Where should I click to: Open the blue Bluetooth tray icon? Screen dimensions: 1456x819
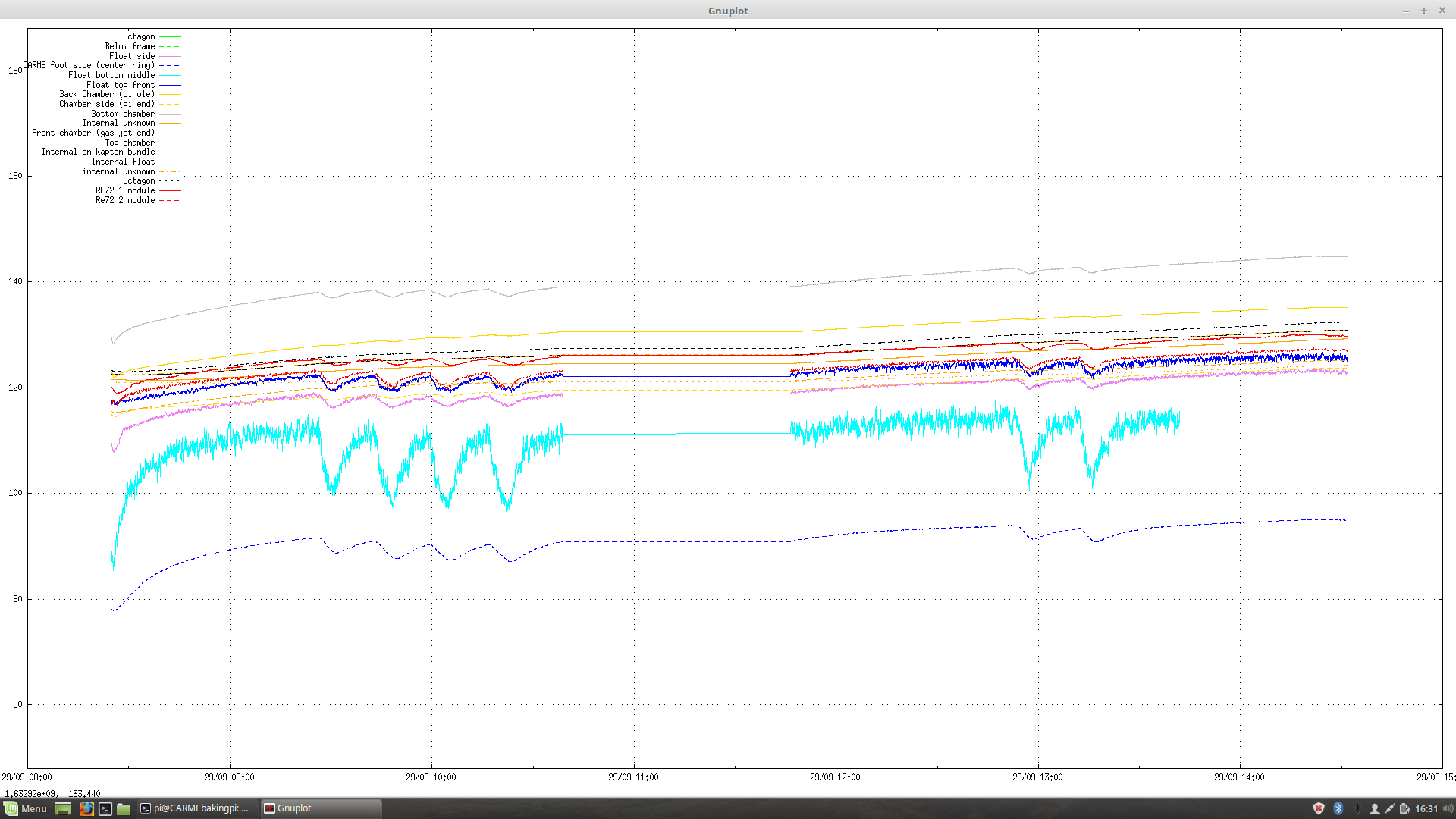click(x=1338, y=808)
